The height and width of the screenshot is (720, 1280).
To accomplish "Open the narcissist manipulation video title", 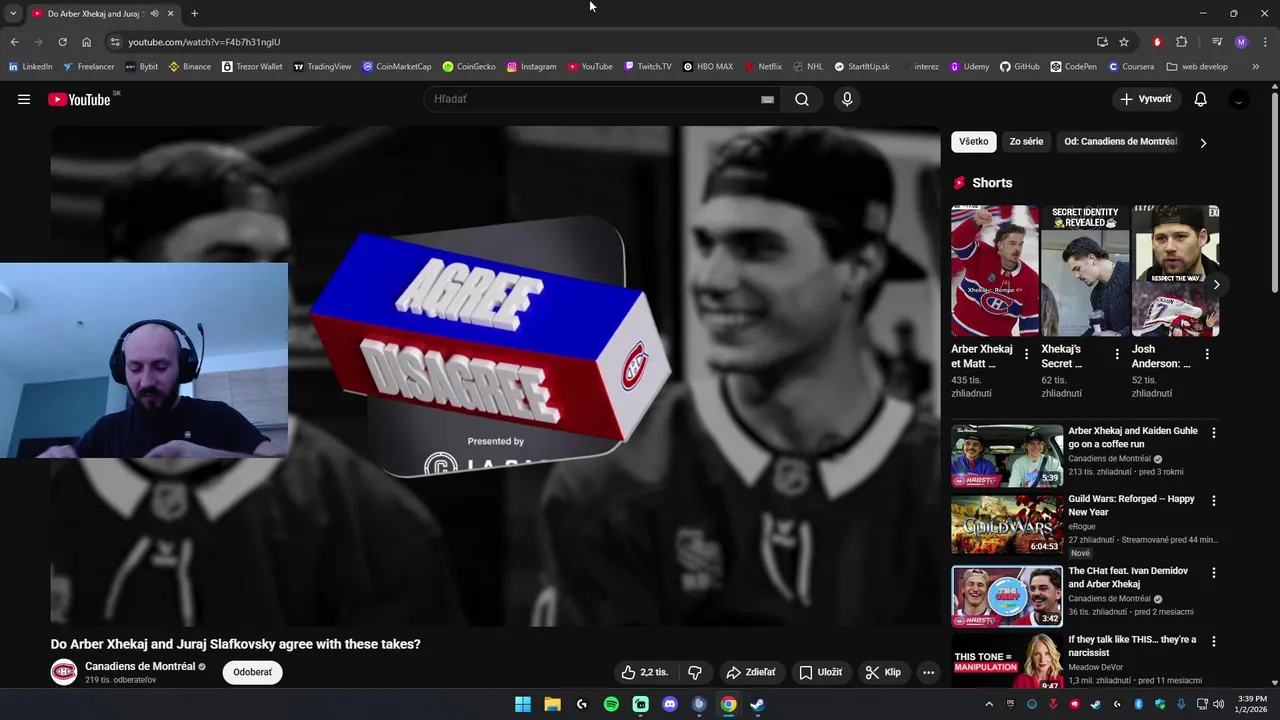I will pos(1132,646).
